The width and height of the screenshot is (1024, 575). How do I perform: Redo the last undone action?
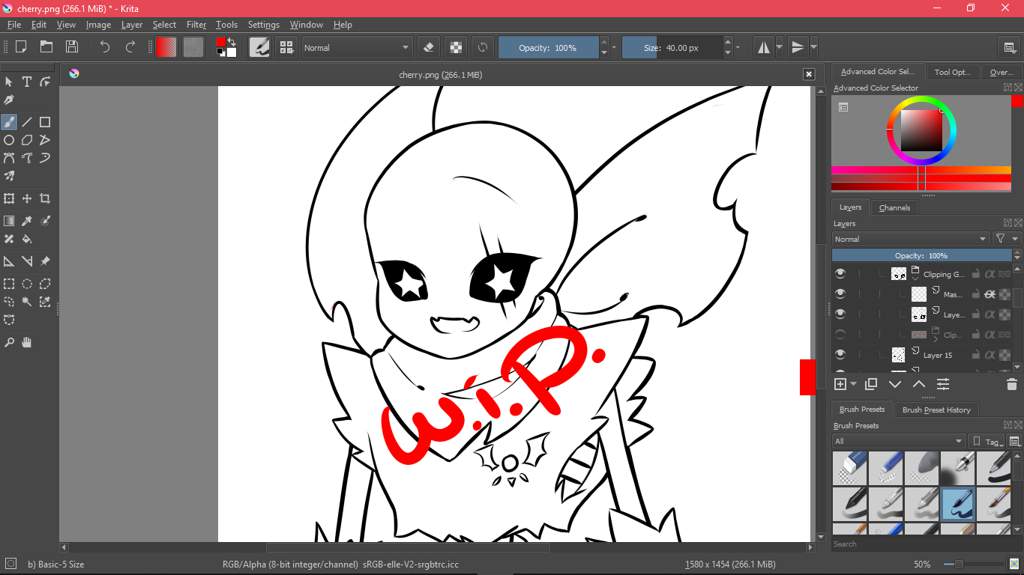tap(130, 47)
